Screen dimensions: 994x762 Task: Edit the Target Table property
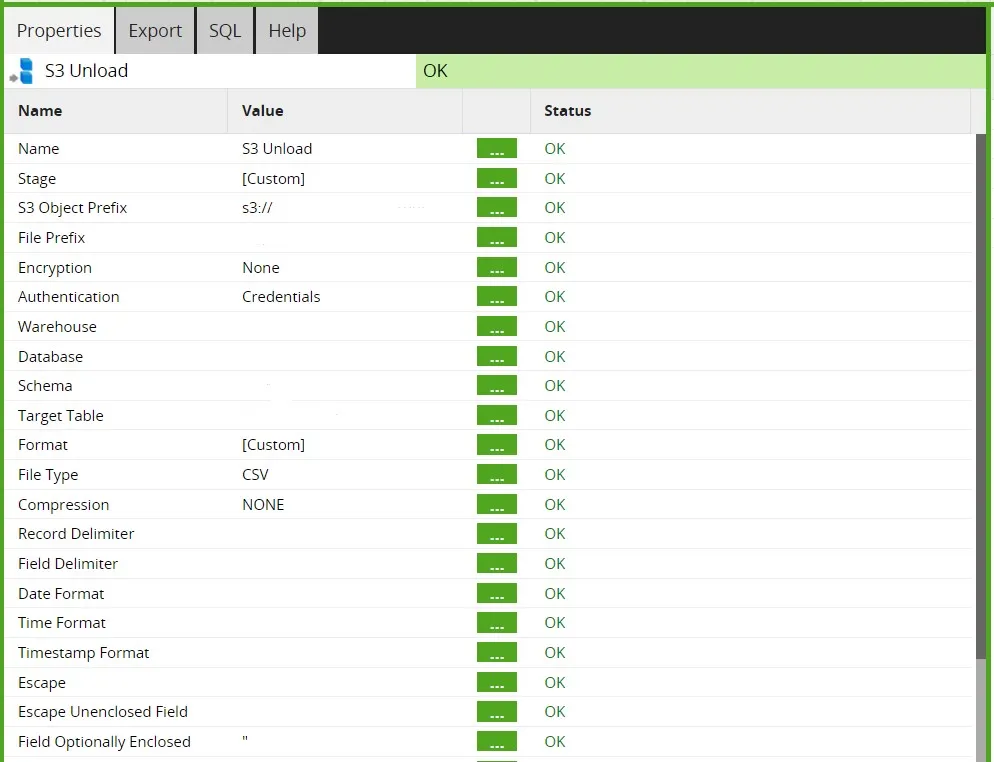[x=496, y=415]
